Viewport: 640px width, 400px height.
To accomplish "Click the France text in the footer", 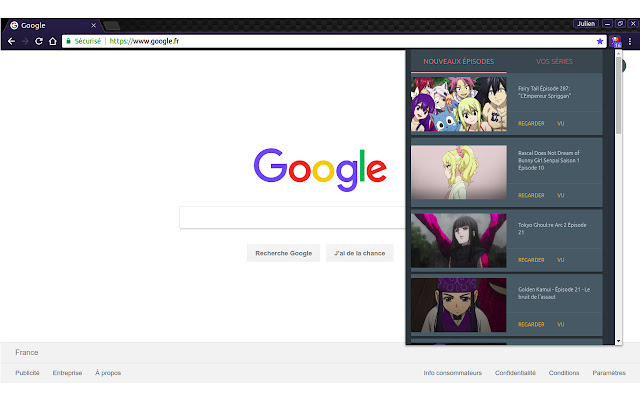I will coord(27,352).
